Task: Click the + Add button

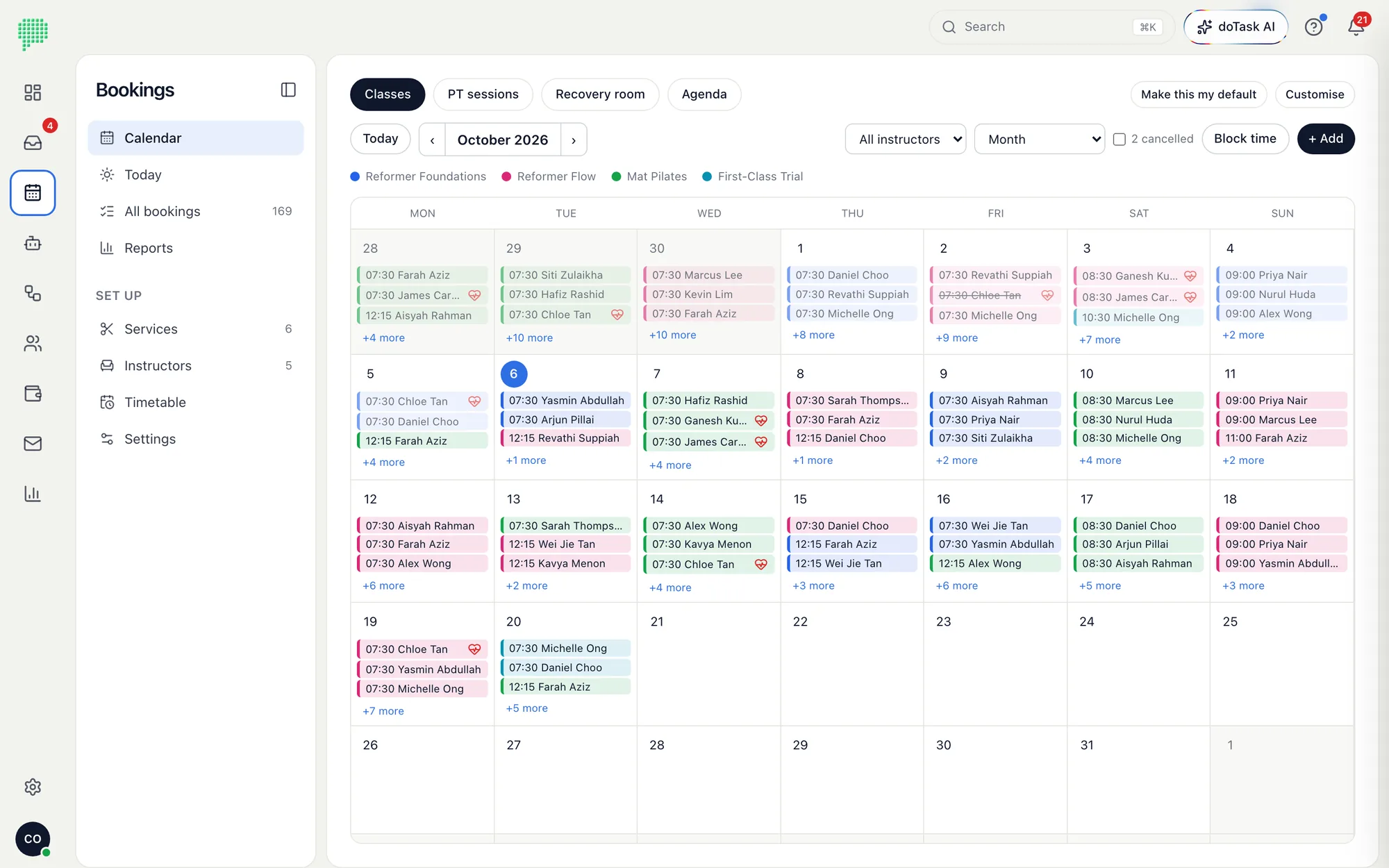Action: (x=1326, y=139)
